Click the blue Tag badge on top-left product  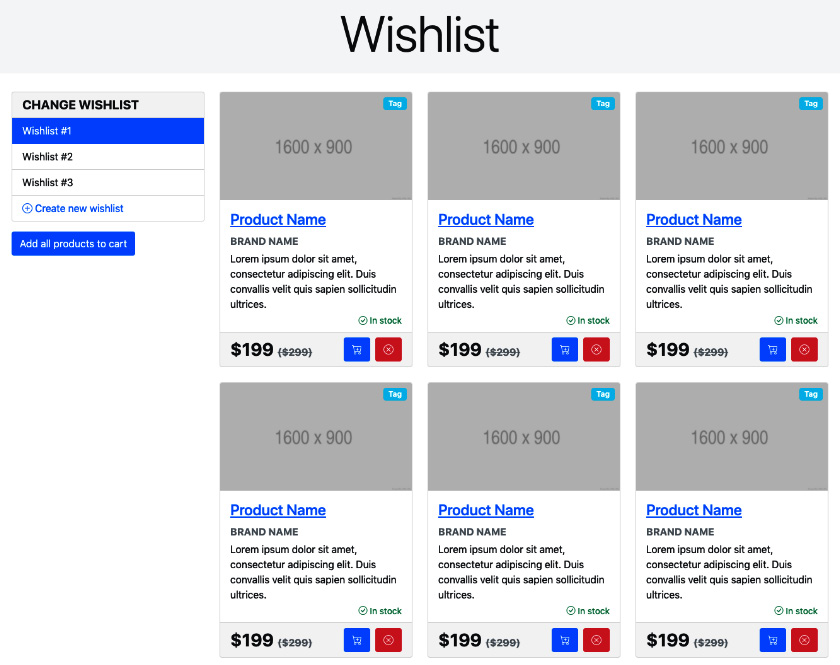pos(395,103)
